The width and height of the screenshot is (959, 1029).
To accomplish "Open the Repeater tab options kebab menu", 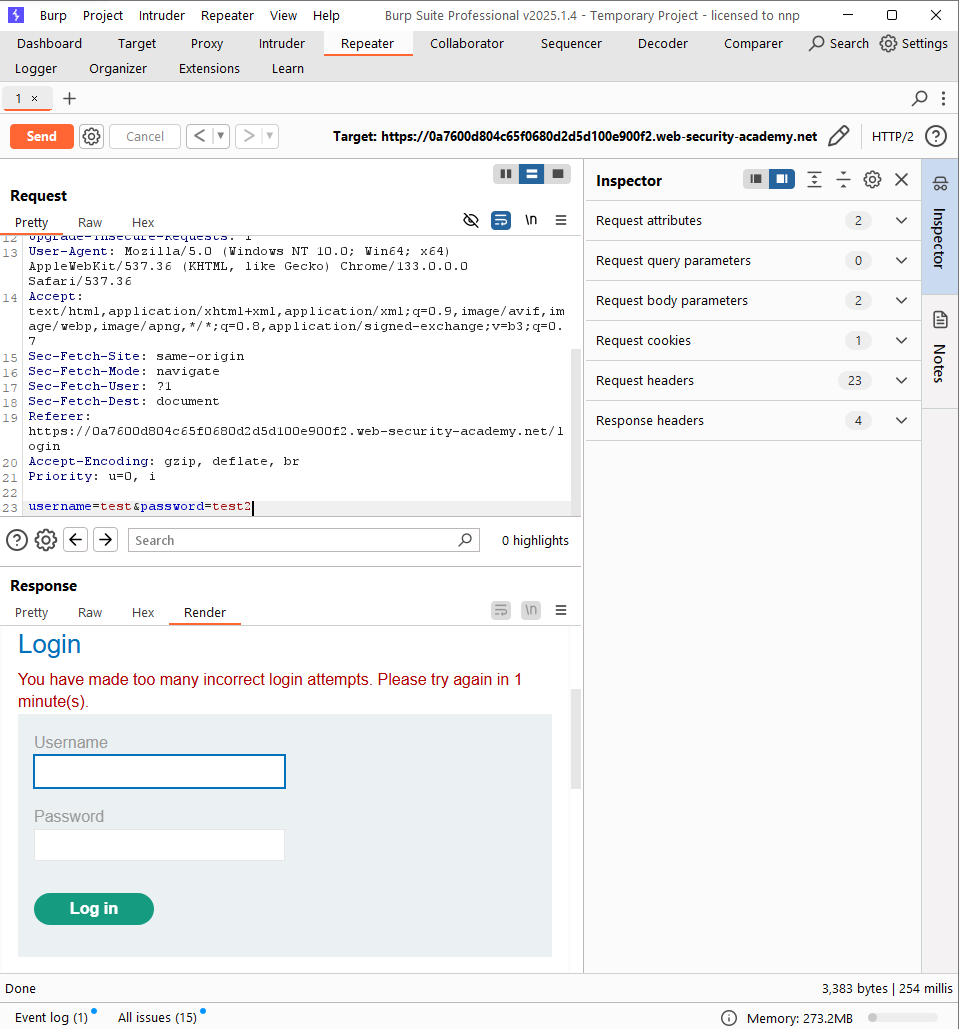I will pyautogui.click(x=943, y=98).
